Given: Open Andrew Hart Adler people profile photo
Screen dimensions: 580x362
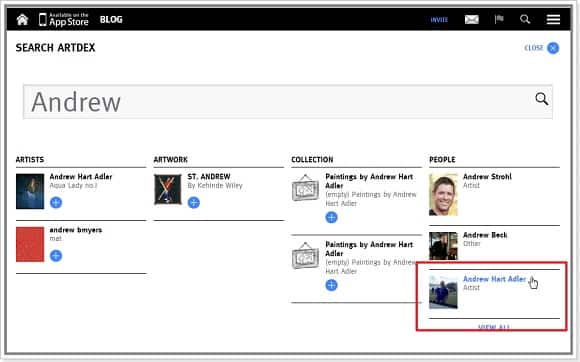Looking at the screenshot, I should click(443, 292).
